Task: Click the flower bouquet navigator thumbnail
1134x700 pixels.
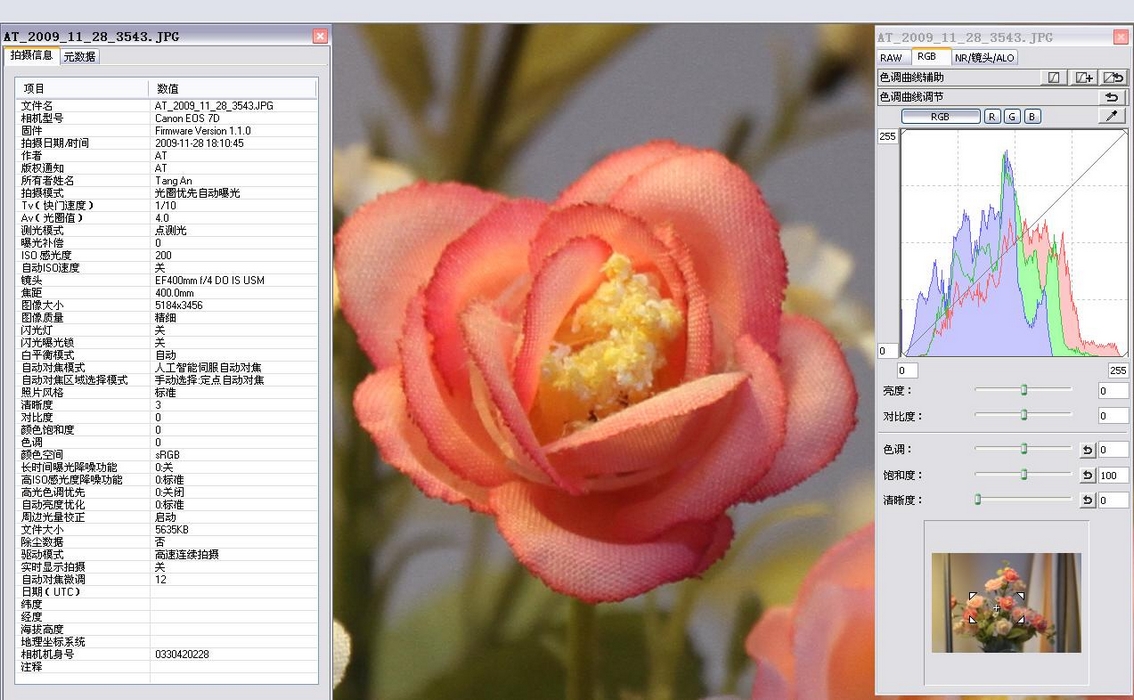Action: 1006,602
